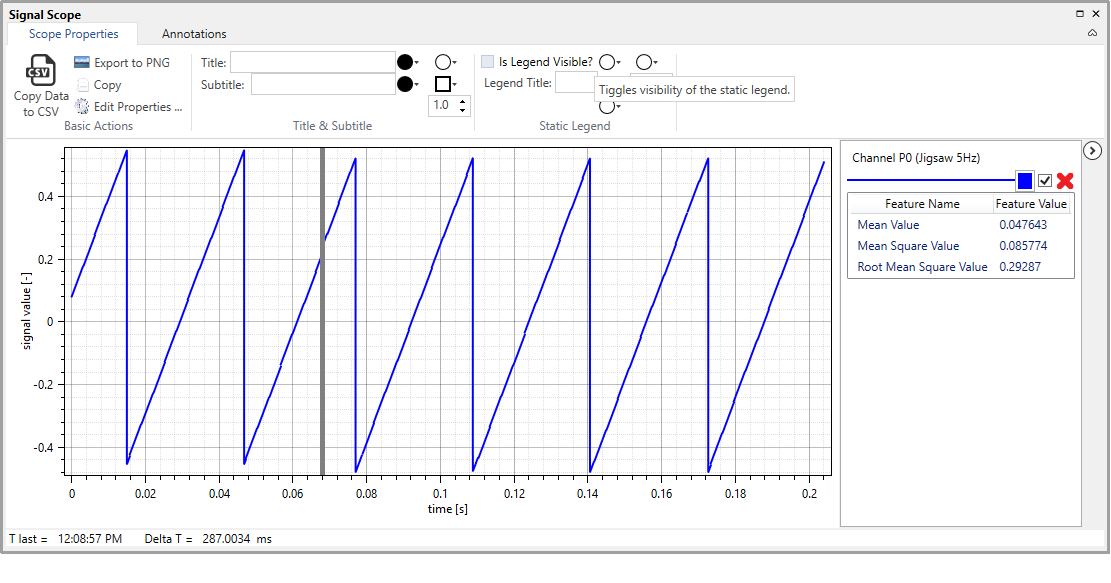Click the Copy Data to CSV icon
This screenshot has height=583, width=1111.
click(x=41, y=72)
